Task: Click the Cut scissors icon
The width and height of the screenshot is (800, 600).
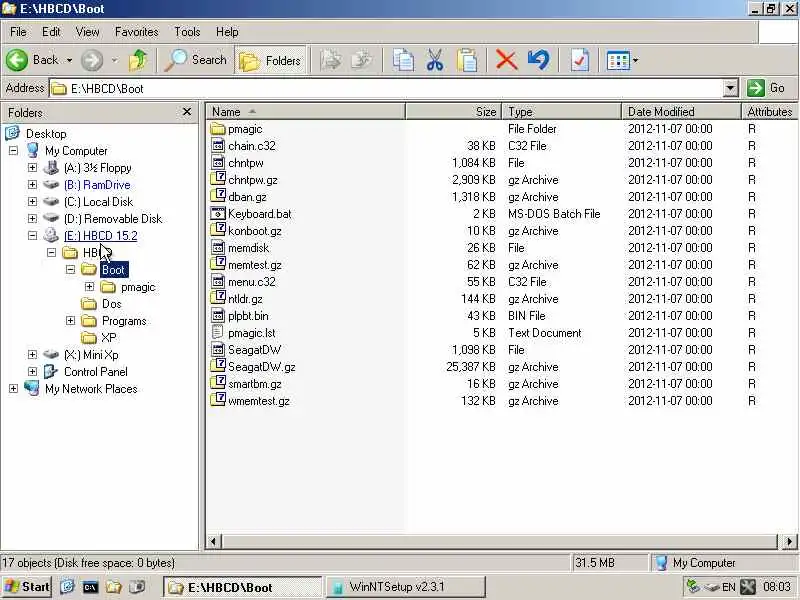Action: click(x=435, y=60)
